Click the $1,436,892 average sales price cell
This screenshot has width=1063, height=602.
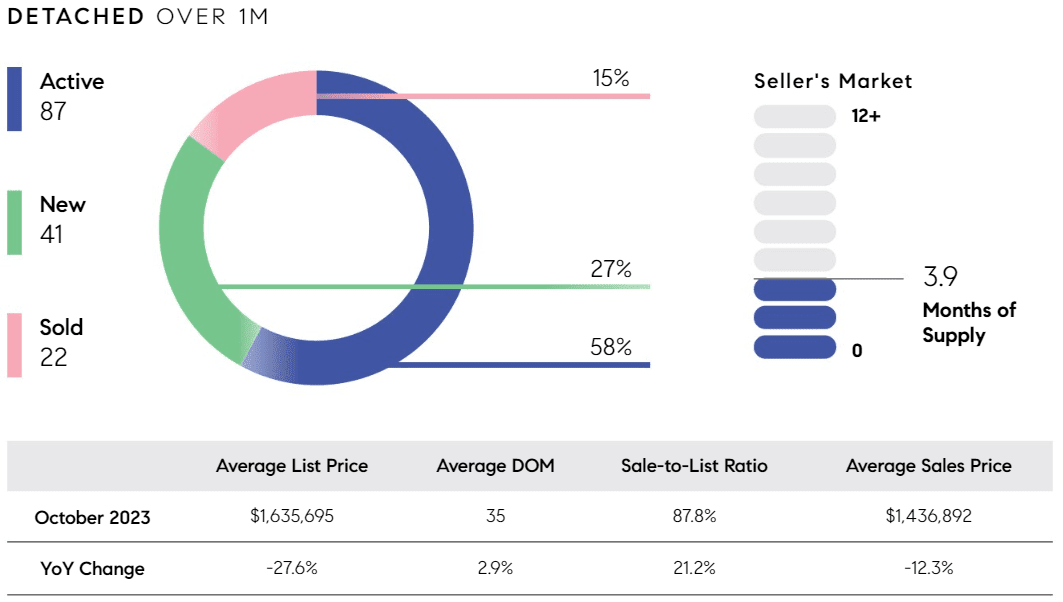coord(929,517)
